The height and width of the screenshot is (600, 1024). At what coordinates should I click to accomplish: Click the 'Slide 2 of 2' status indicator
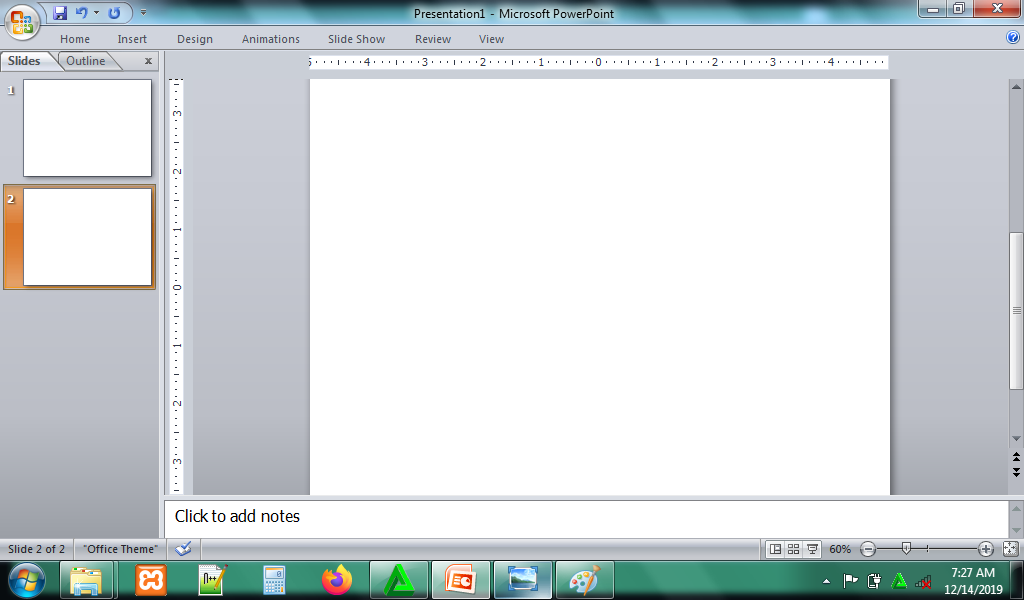point(37,549)
